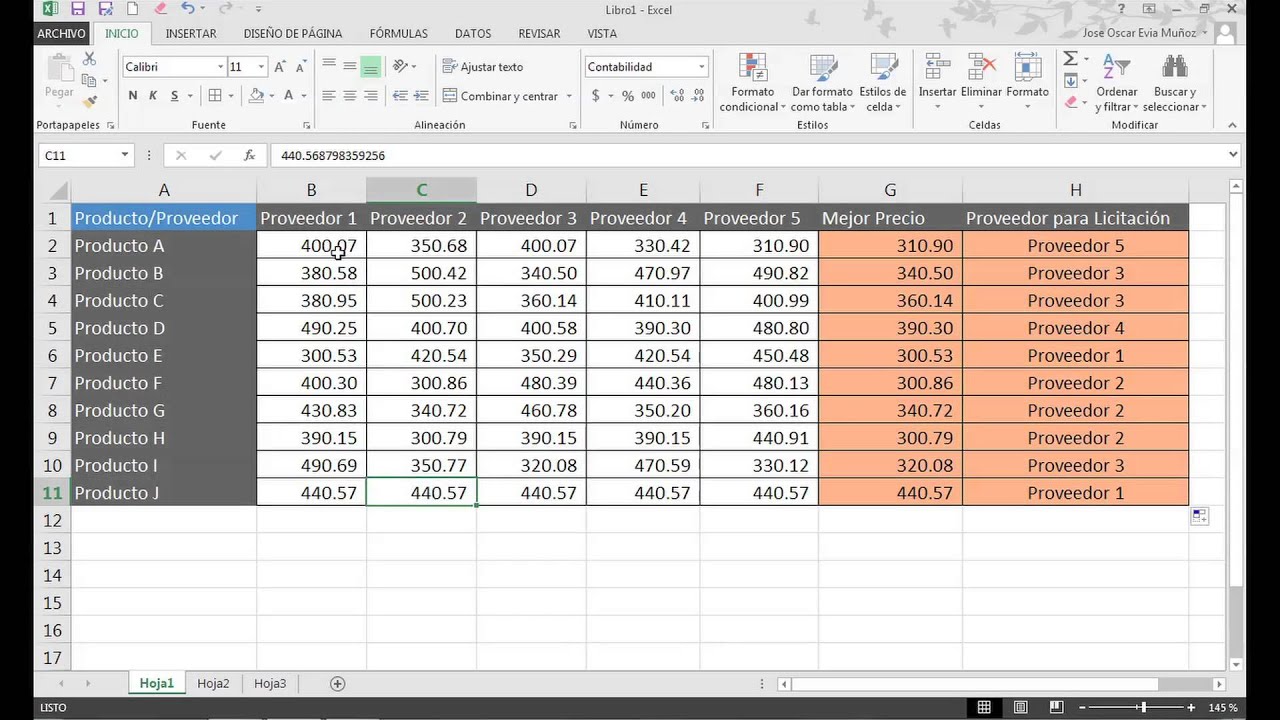
Task: Select cell G2 with value 310.90
Action: coord(889,246)
